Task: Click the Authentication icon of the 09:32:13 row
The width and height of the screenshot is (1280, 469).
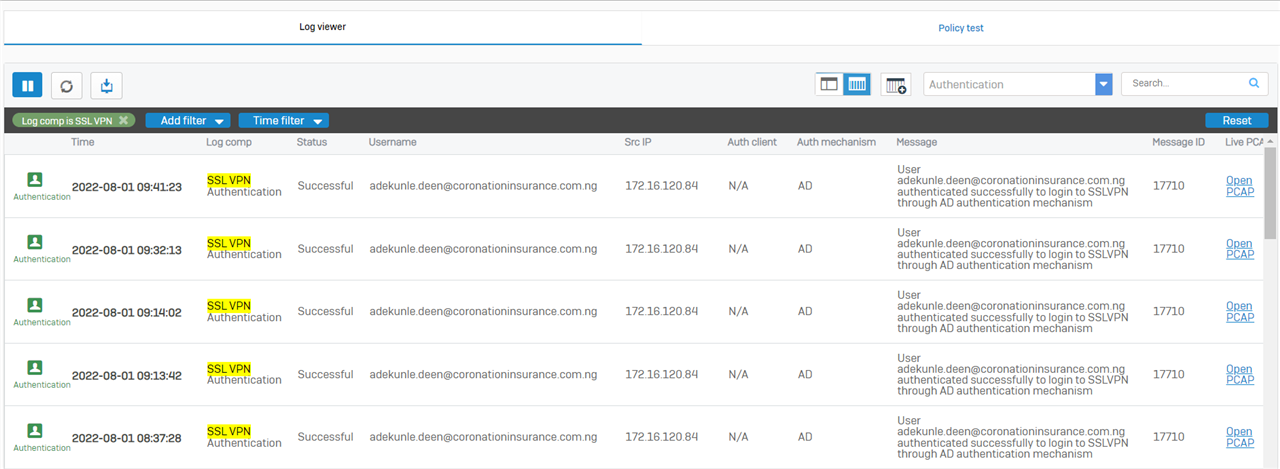Action: coord(35,242)
